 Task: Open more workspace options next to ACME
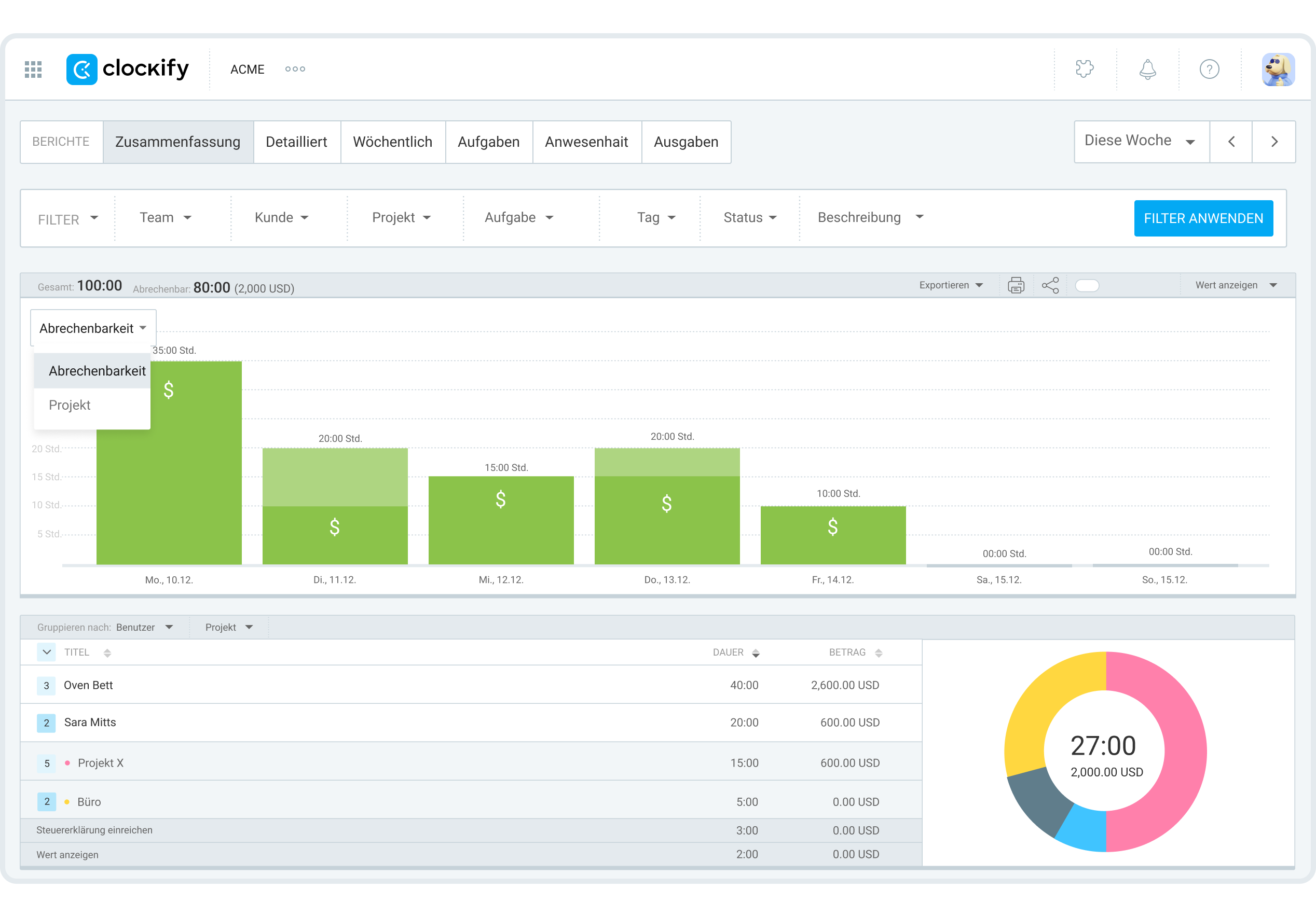[295, 69]
